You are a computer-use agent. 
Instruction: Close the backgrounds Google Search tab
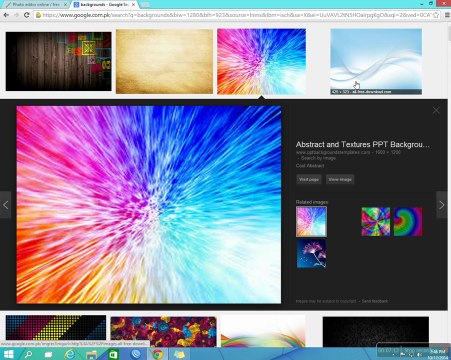pos(134,5)
